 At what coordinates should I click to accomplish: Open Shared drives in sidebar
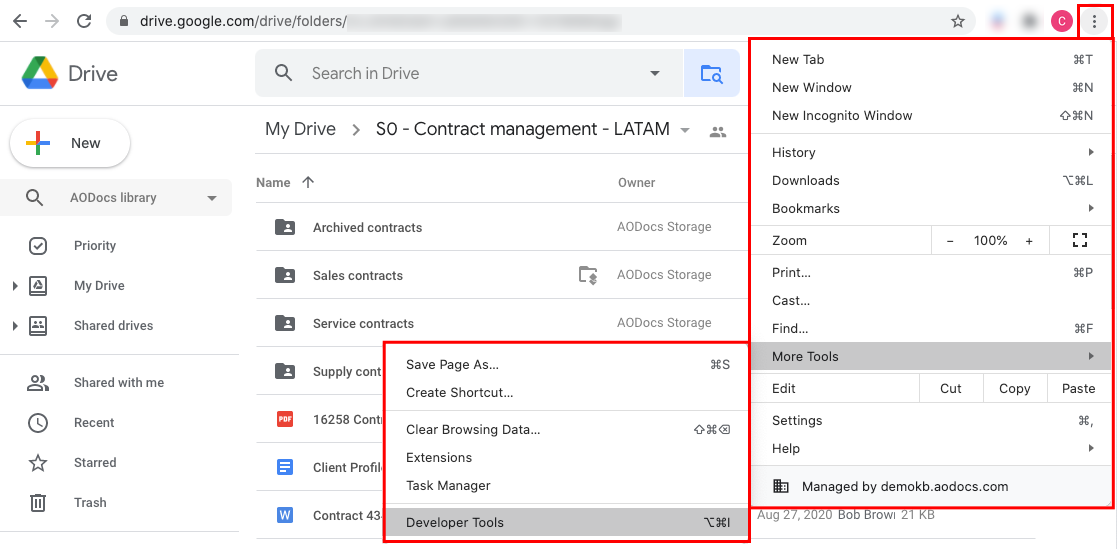(113, 325)
